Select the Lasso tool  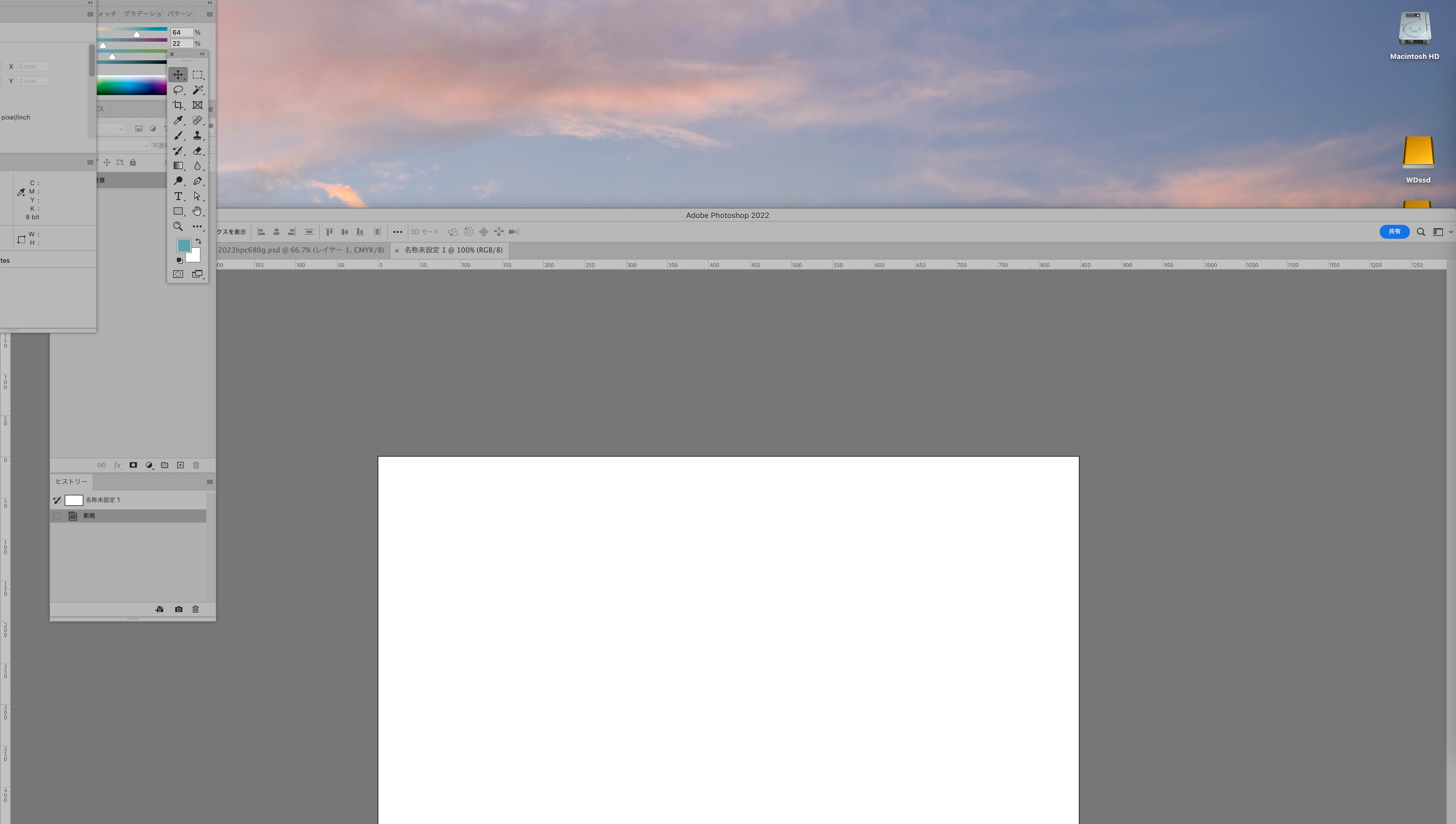click(178, 90)
